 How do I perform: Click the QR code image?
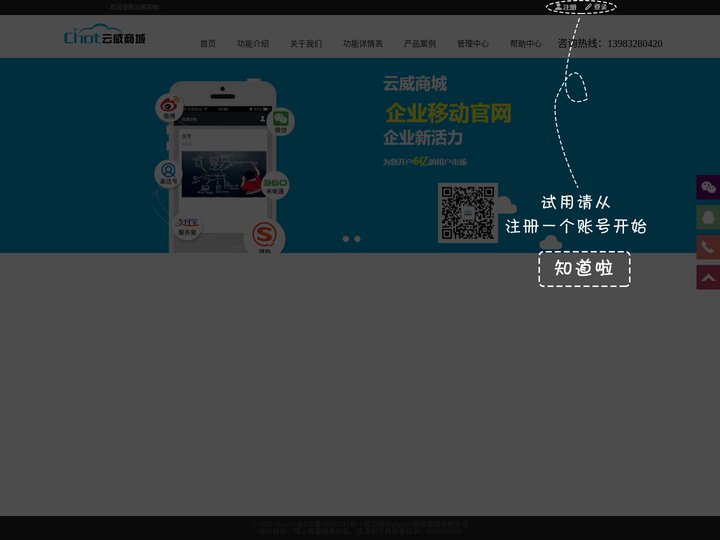pos(468,213)
